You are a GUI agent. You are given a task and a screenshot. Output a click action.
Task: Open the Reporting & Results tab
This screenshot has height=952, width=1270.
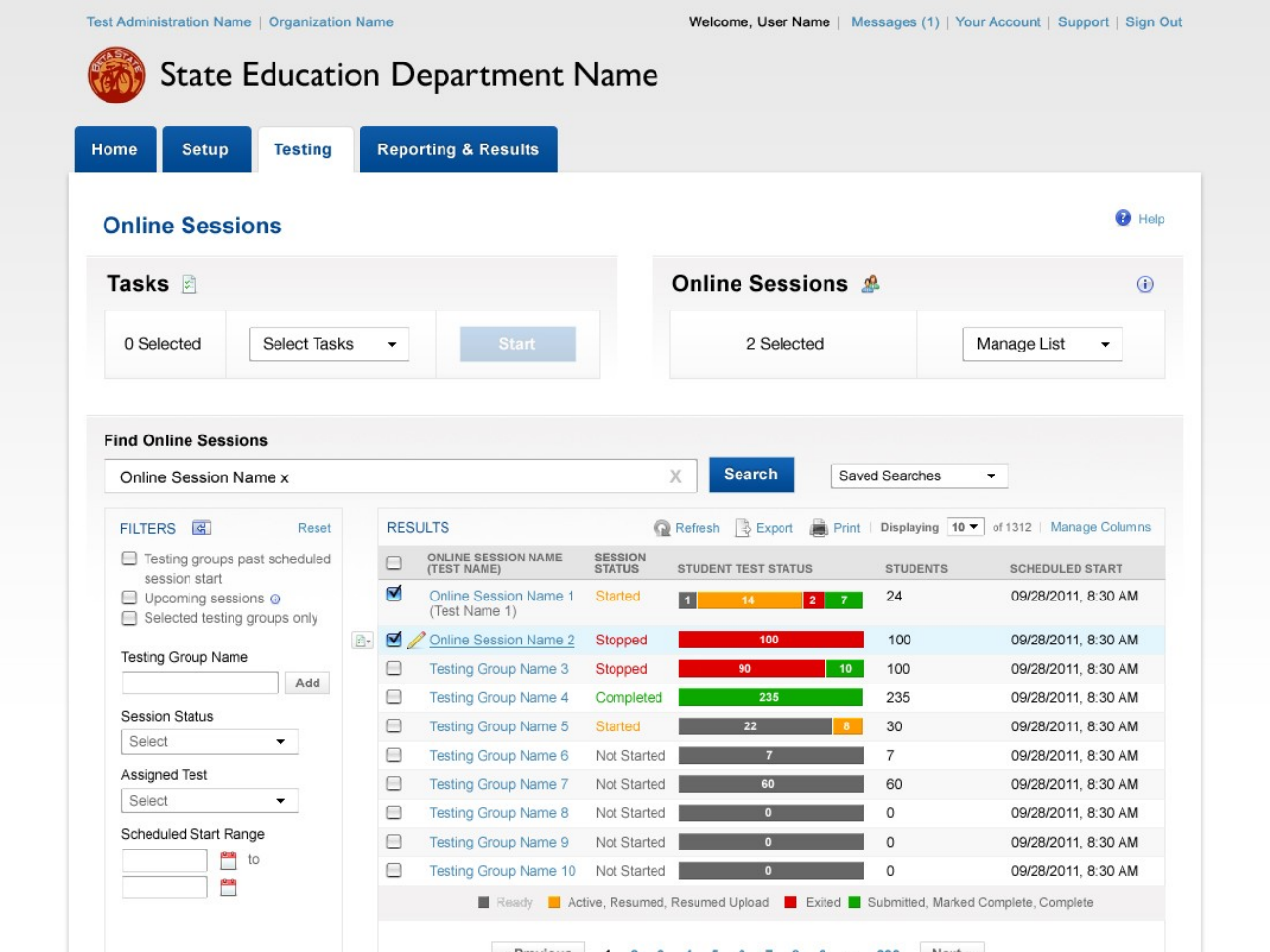point(458,149)
